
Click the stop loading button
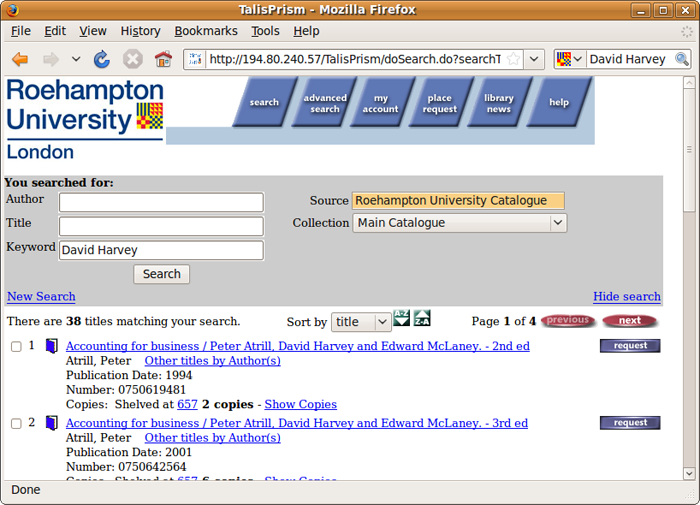point(133,59)
